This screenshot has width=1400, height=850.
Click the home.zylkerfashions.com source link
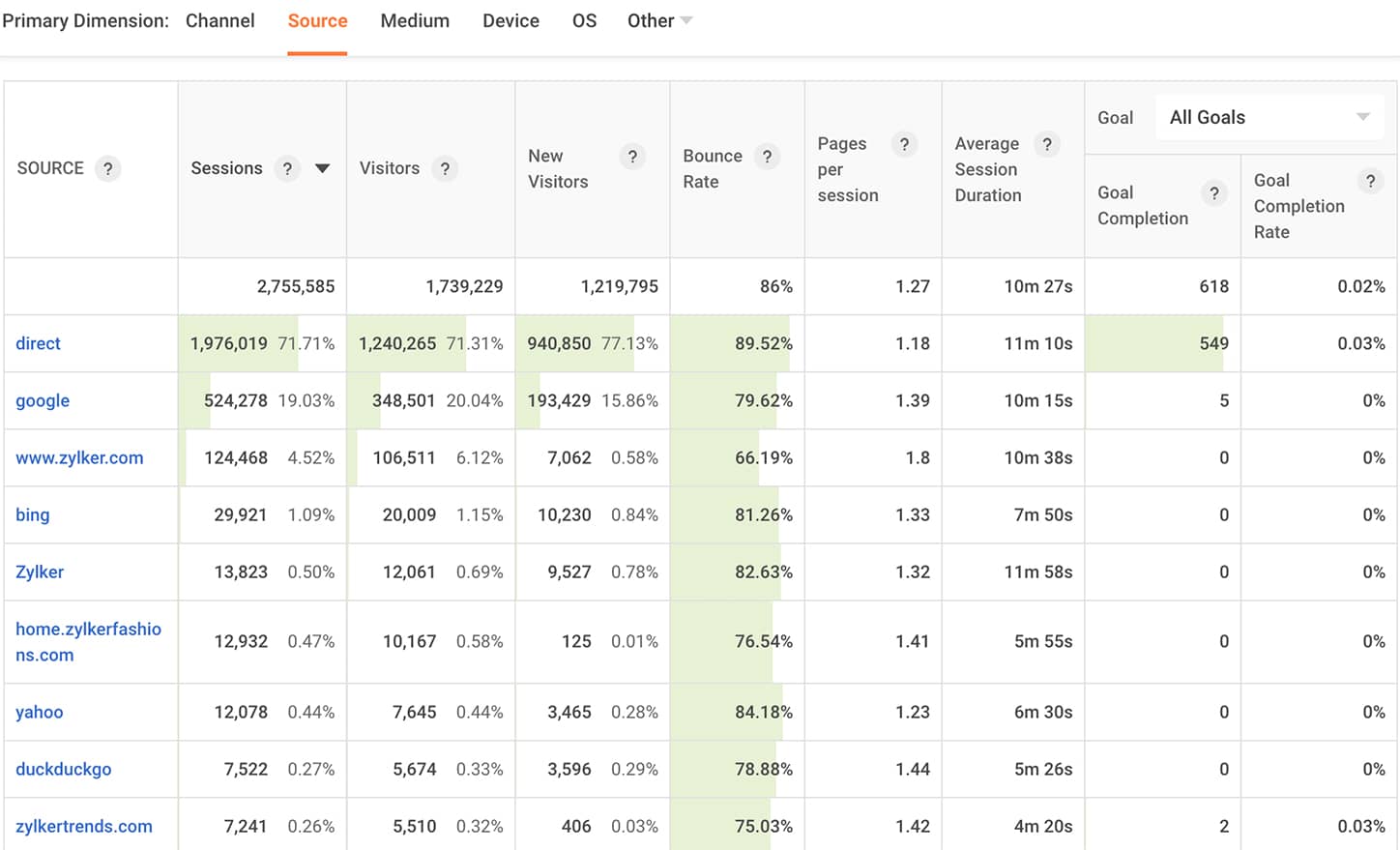coord(89,641)
